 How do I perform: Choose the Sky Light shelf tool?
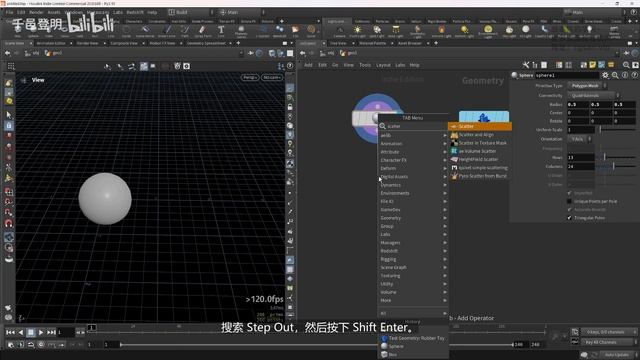509,31
